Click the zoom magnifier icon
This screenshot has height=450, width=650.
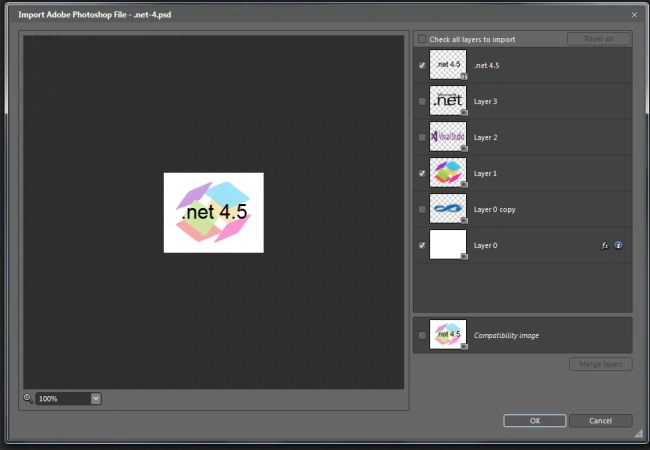pos(28,399)
